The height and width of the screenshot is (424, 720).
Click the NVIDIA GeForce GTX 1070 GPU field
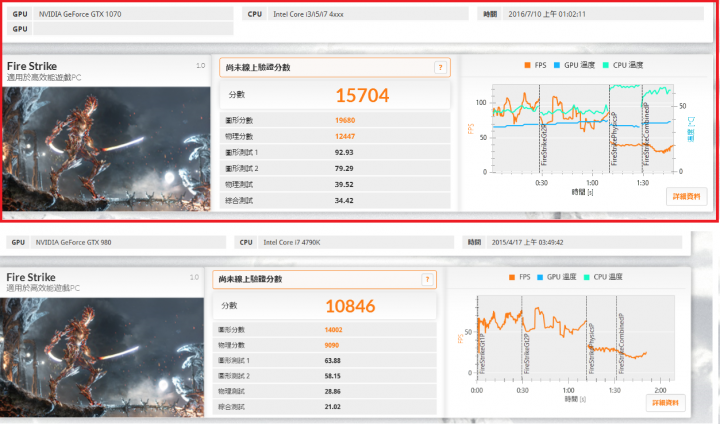[x=133, y=14]
